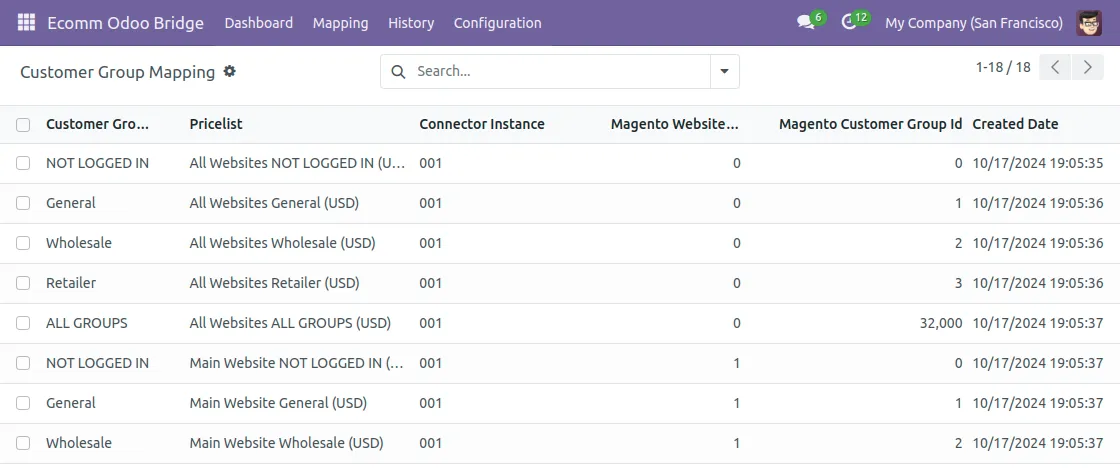Click Connector Instance 001 in Retailer row

(x=431, y=283)
